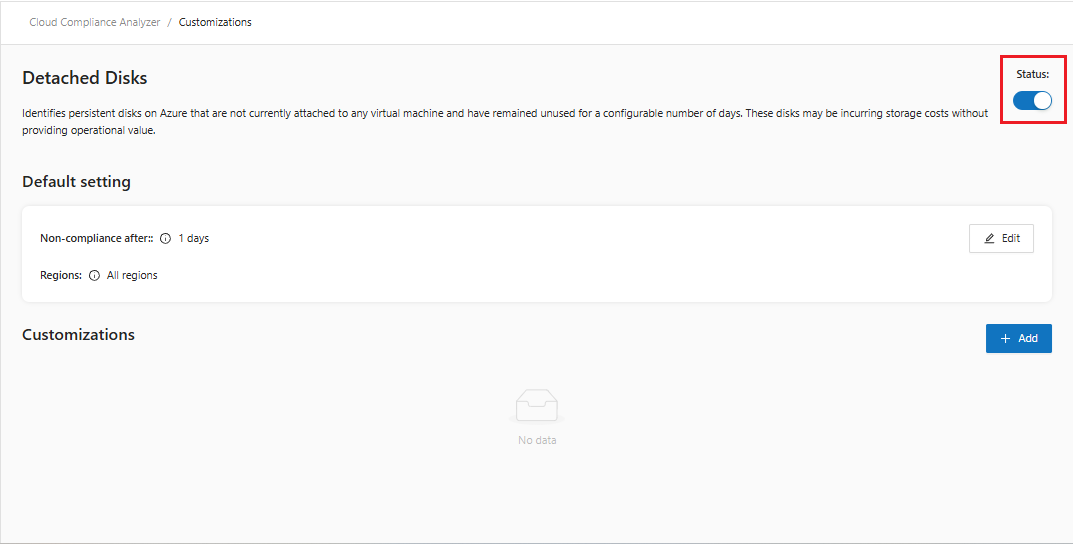The image size is (1073, 544).
Task: Click the empty inbox No data icon
Action: point(537,406)
